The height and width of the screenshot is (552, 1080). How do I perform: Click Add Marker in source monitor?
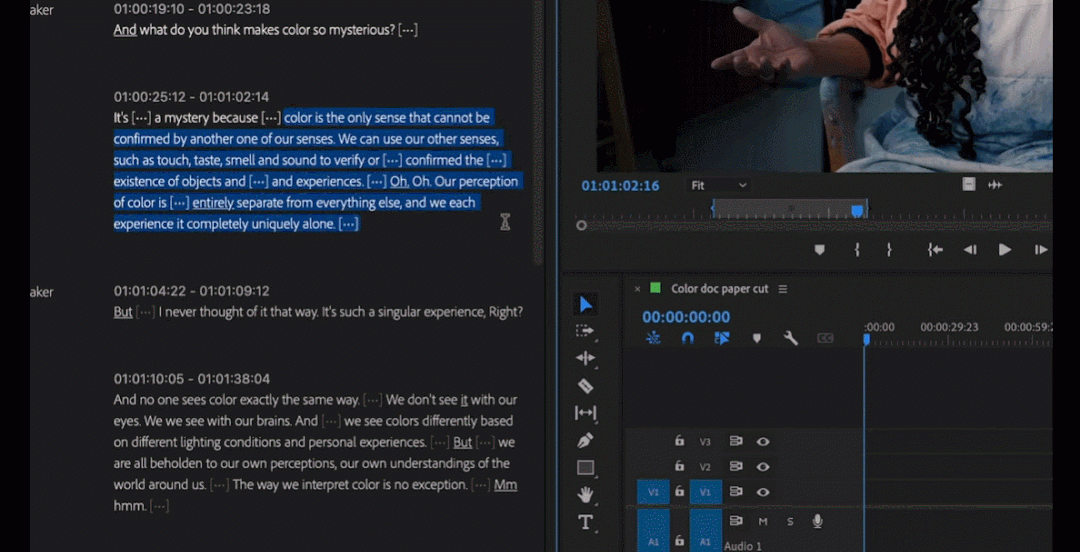coord(820,249)
